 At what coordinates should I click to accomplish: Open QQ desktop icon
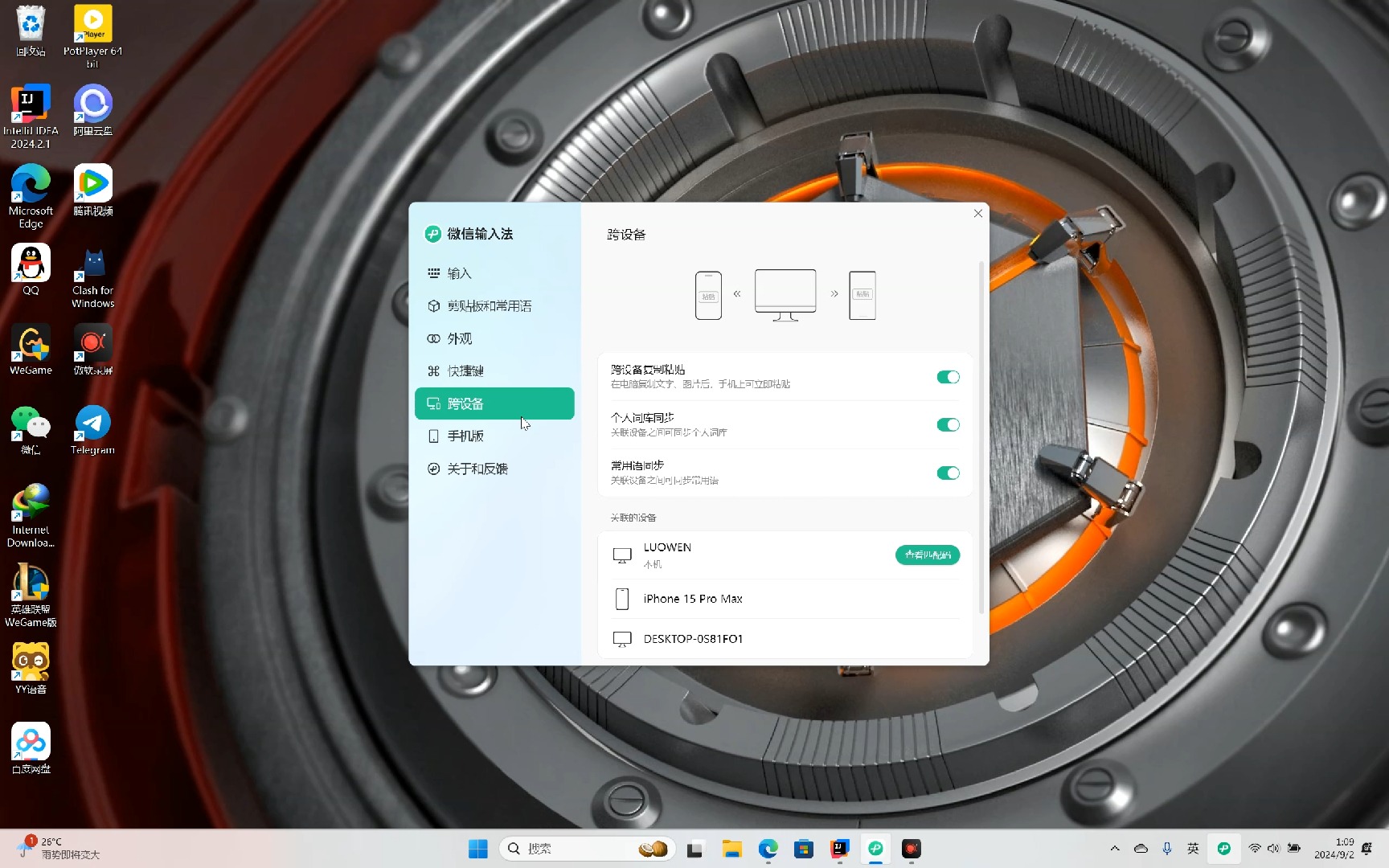coord(31,270)
